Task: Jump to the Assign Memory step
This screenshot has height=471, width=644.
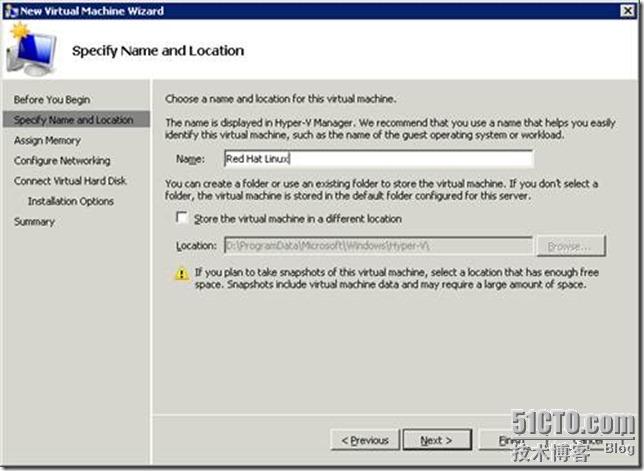Action: pos(47,140)
